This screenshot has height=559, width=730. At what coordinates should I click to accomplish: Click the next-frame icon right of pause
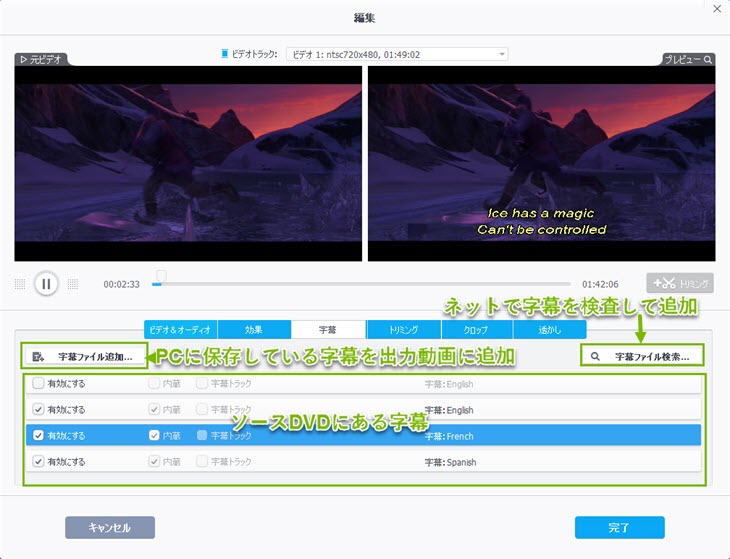(x=73, y=284)
